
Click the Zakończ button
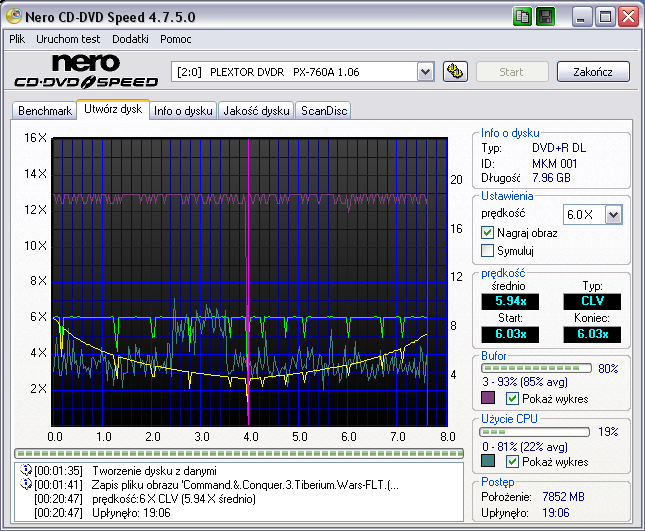tap(593, 72)
